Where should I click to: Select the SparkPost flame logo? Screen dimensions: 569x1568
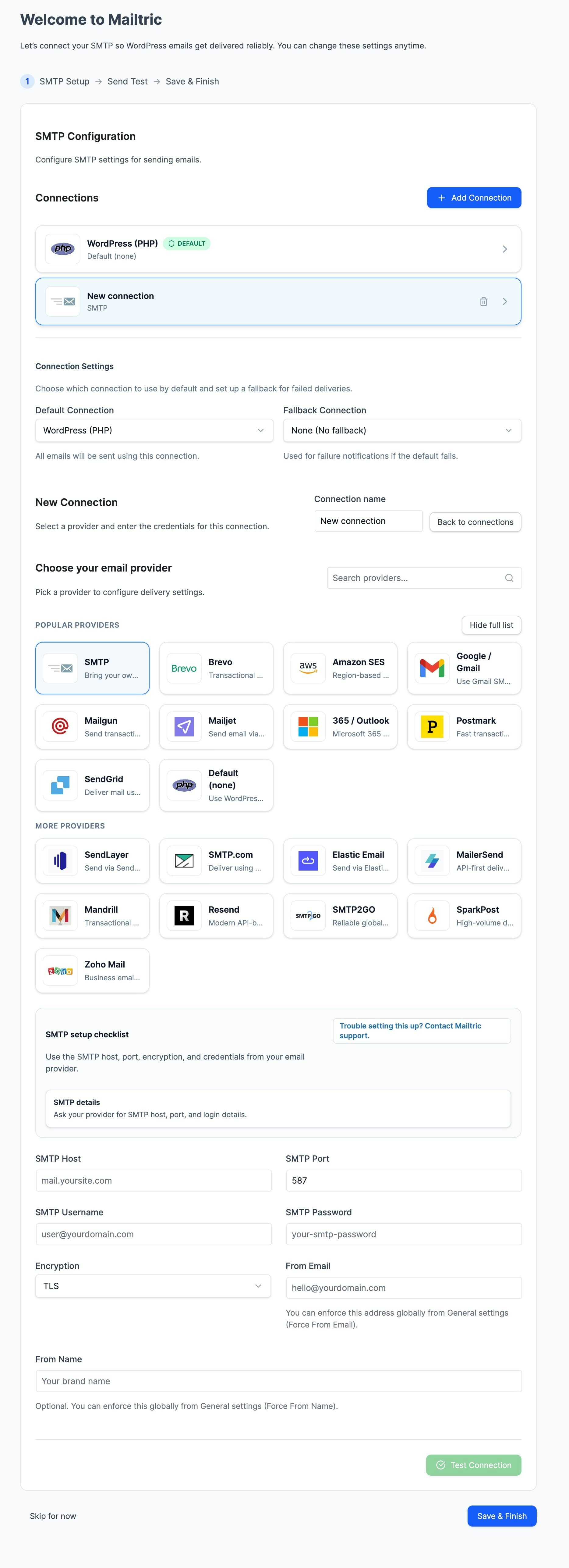[x=432, y=915]
